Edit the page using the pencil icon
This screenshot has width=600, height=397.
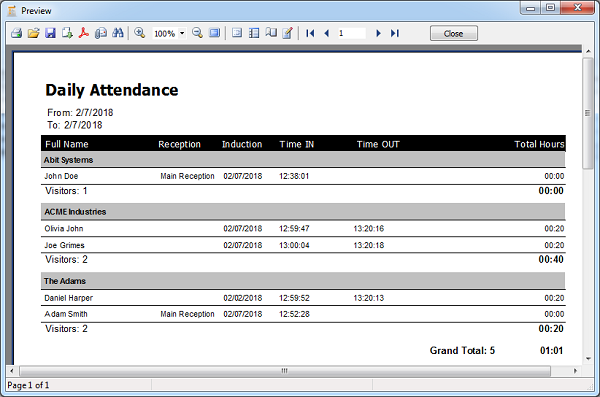click(288, 33)
